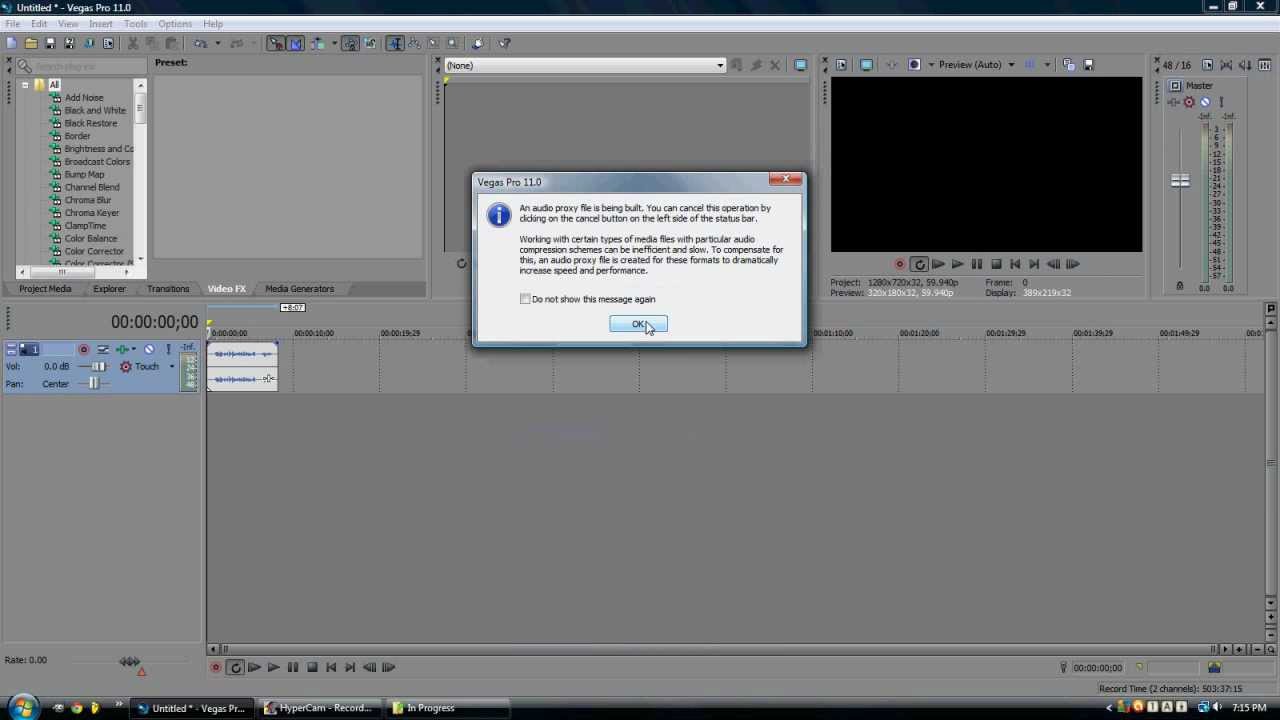Open the Options menu
The width and height of the screenshot is (1280, 720).
pos(175,24)
